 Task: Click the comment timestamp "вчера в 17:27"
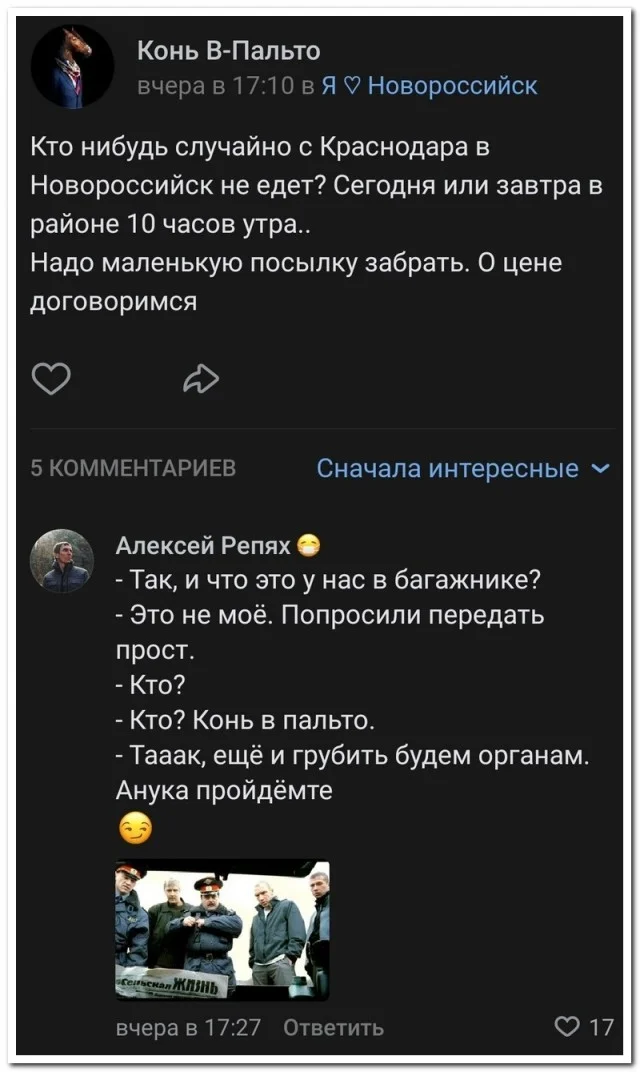coord(188,1027)
